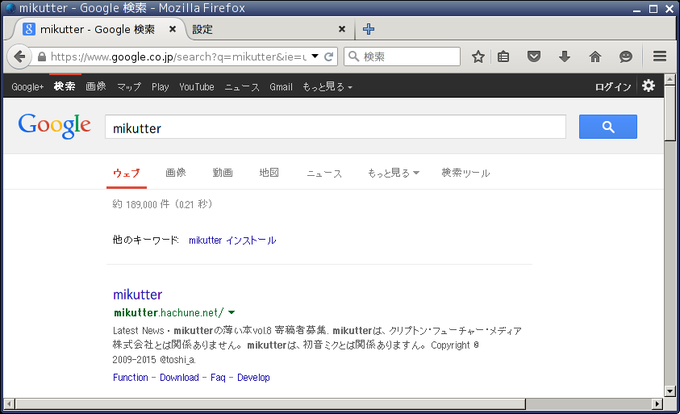Select the mikutter - Google 検索 tab
The image size is (680, 414).
[x=97, y=29]
